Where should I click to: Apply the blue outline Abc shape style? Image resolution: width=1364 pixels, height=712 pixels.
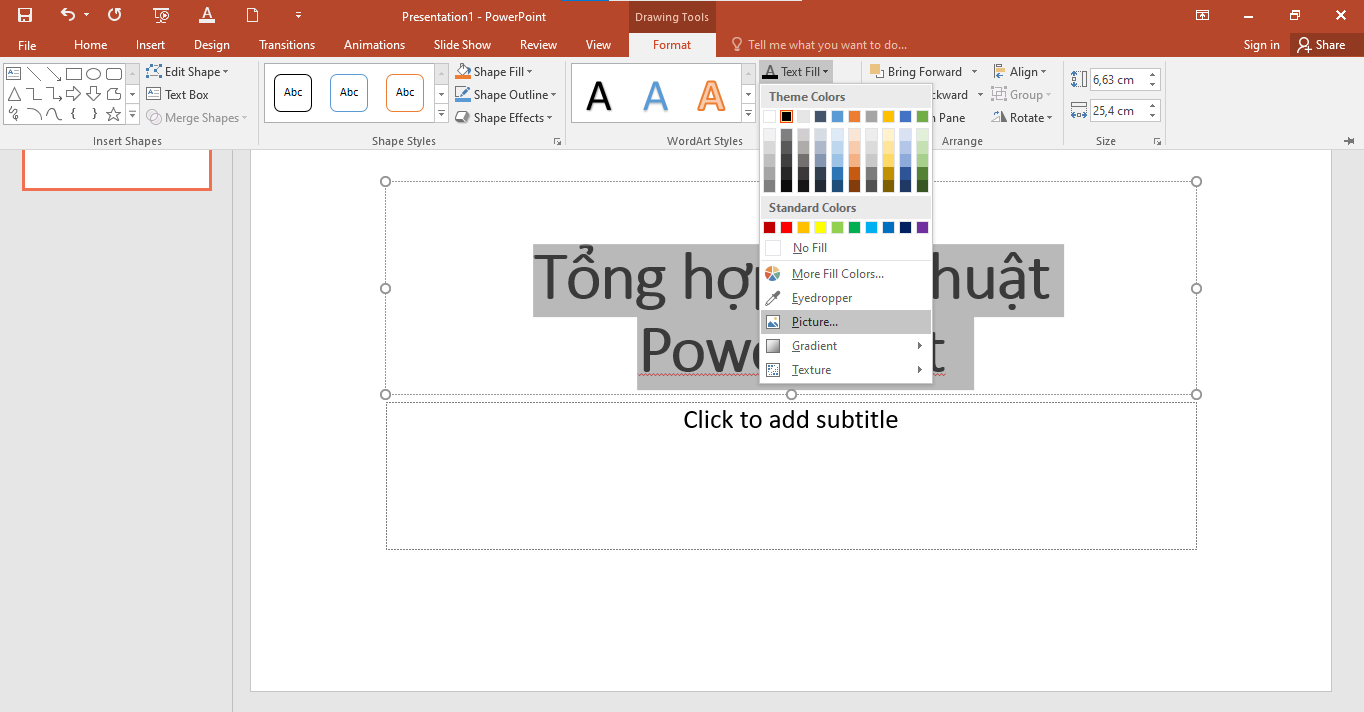coord(349,93)
